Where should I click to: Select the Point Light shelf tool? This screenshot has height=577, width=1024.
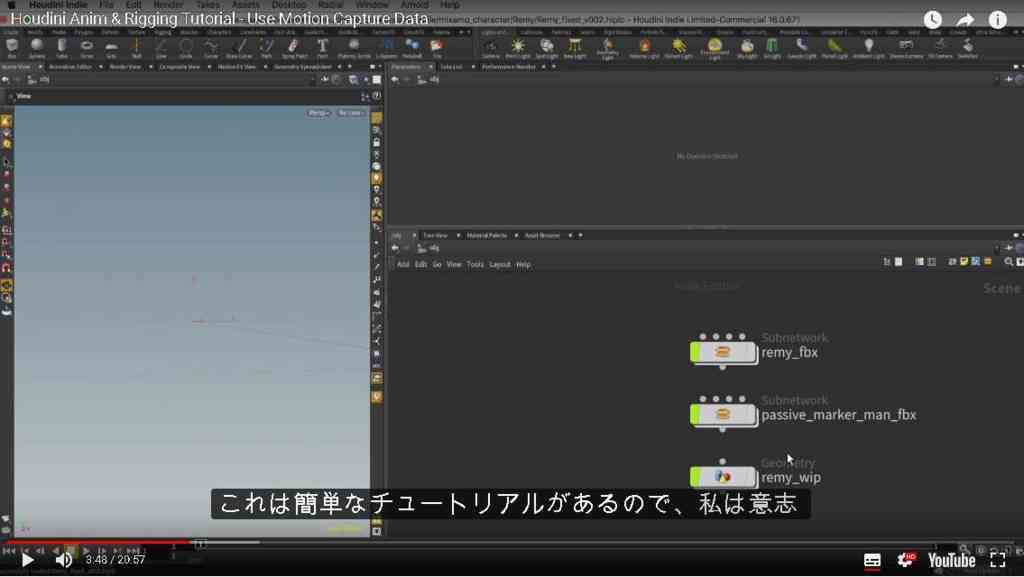pyautogui.click(x=518, y=46)
